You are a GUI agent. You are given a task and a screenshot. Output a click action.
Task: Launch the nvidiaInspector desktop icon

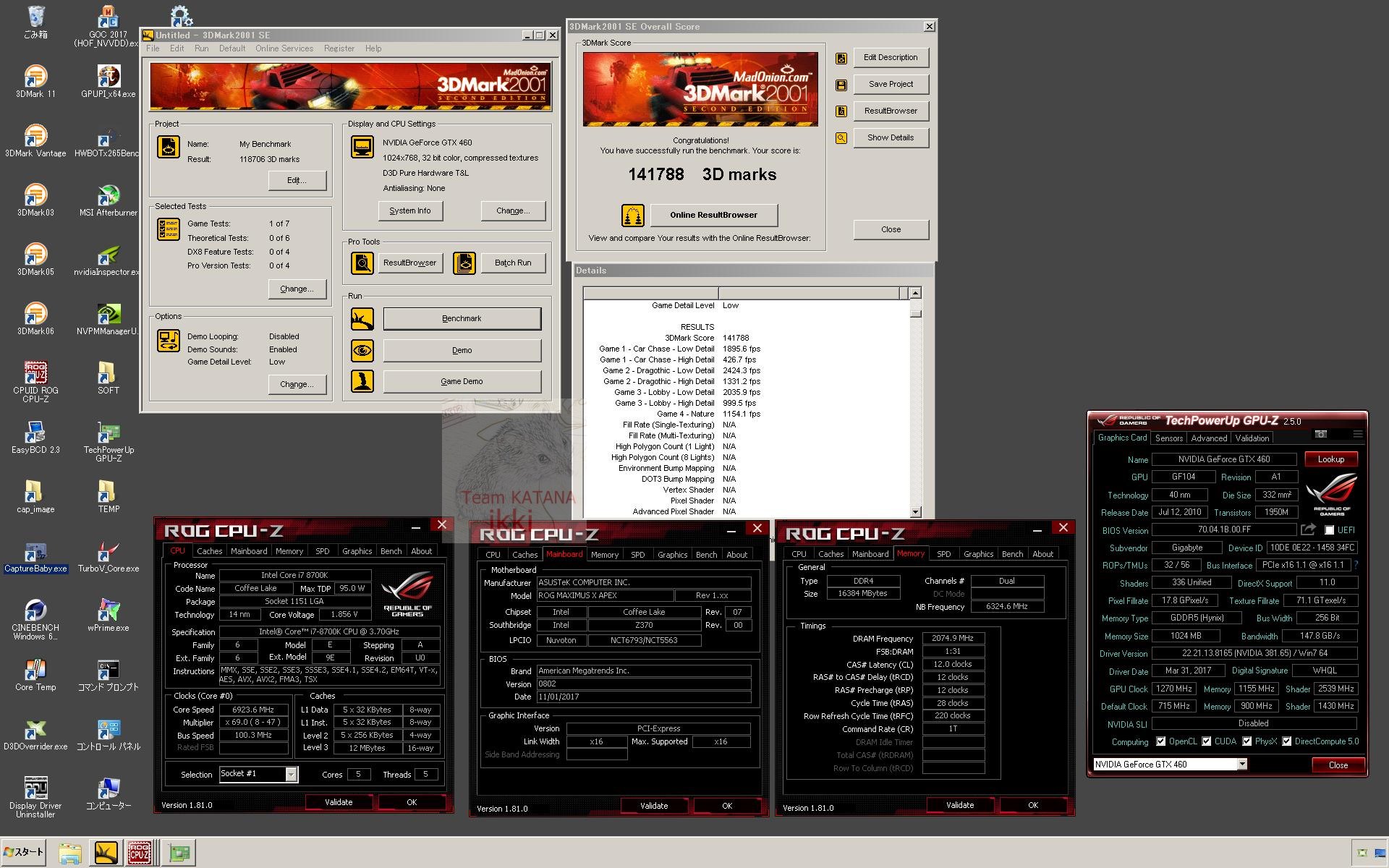(109, 259)
